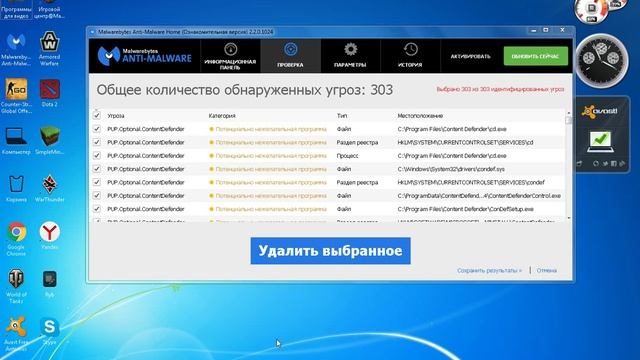Open the Armored Warfare desktop icon
The width and height of the screenshot is (640, 360).
pyautogui.click(x=49, y=48)
